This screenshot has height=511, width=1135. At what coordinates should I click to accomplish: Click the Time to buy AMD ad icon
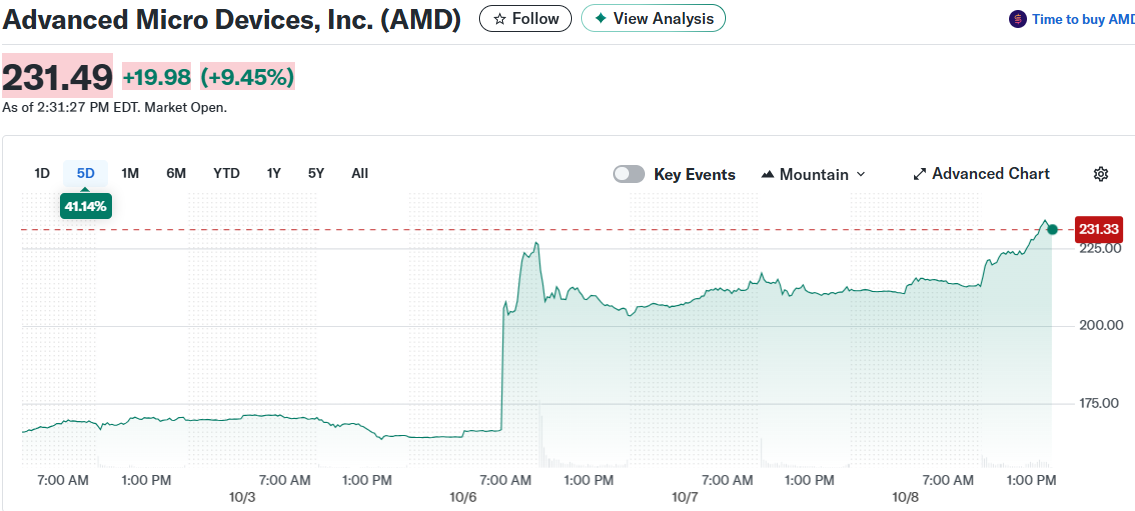click(1018, 19)
